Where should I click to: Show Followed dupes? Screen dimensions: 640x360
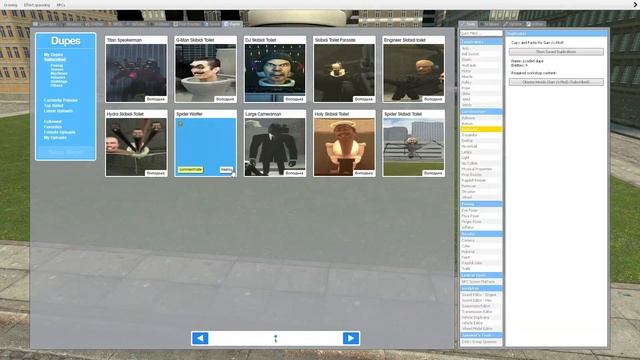click(53, 122)
